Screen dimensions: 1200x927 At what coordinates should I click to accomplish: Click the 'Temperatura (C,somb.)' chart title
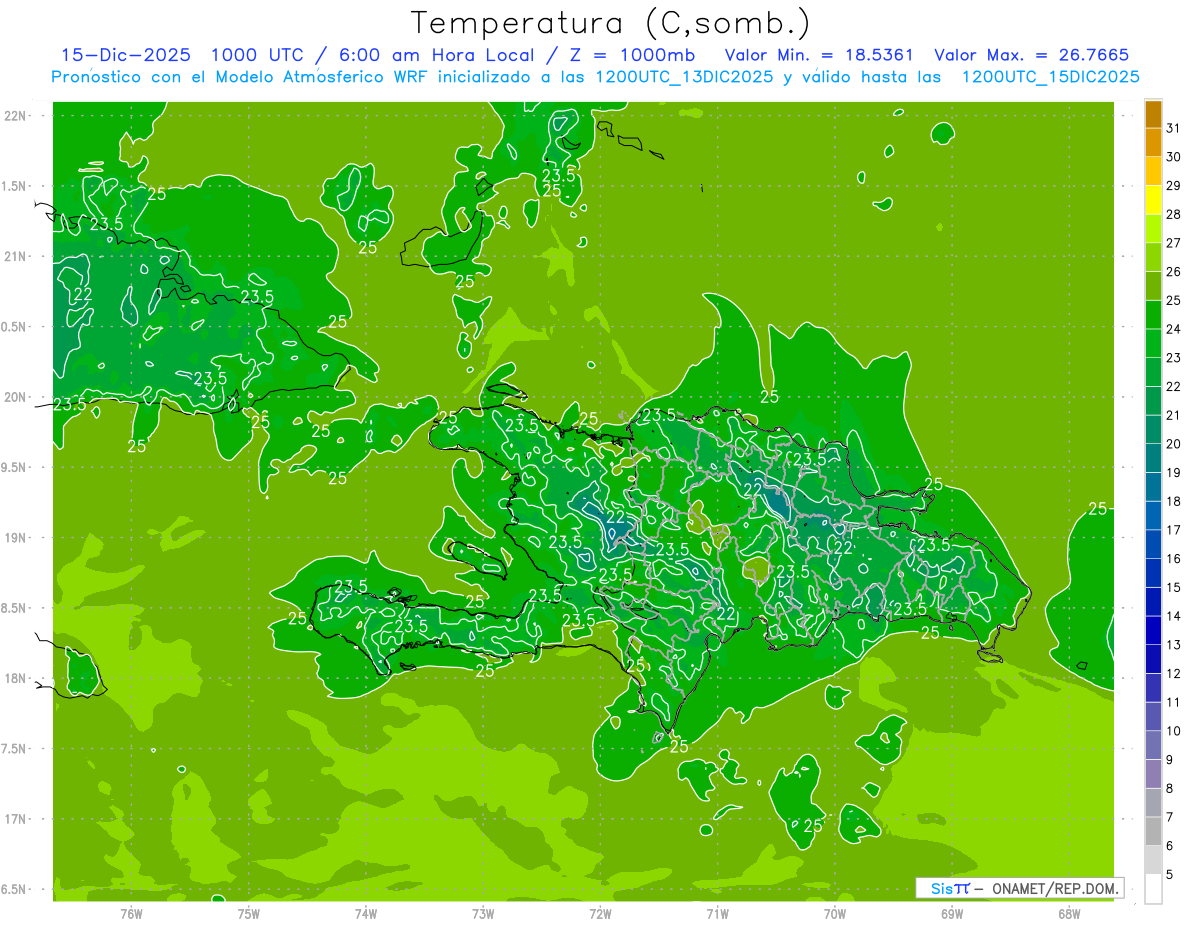pyautogui.click(x=611, y=23)
